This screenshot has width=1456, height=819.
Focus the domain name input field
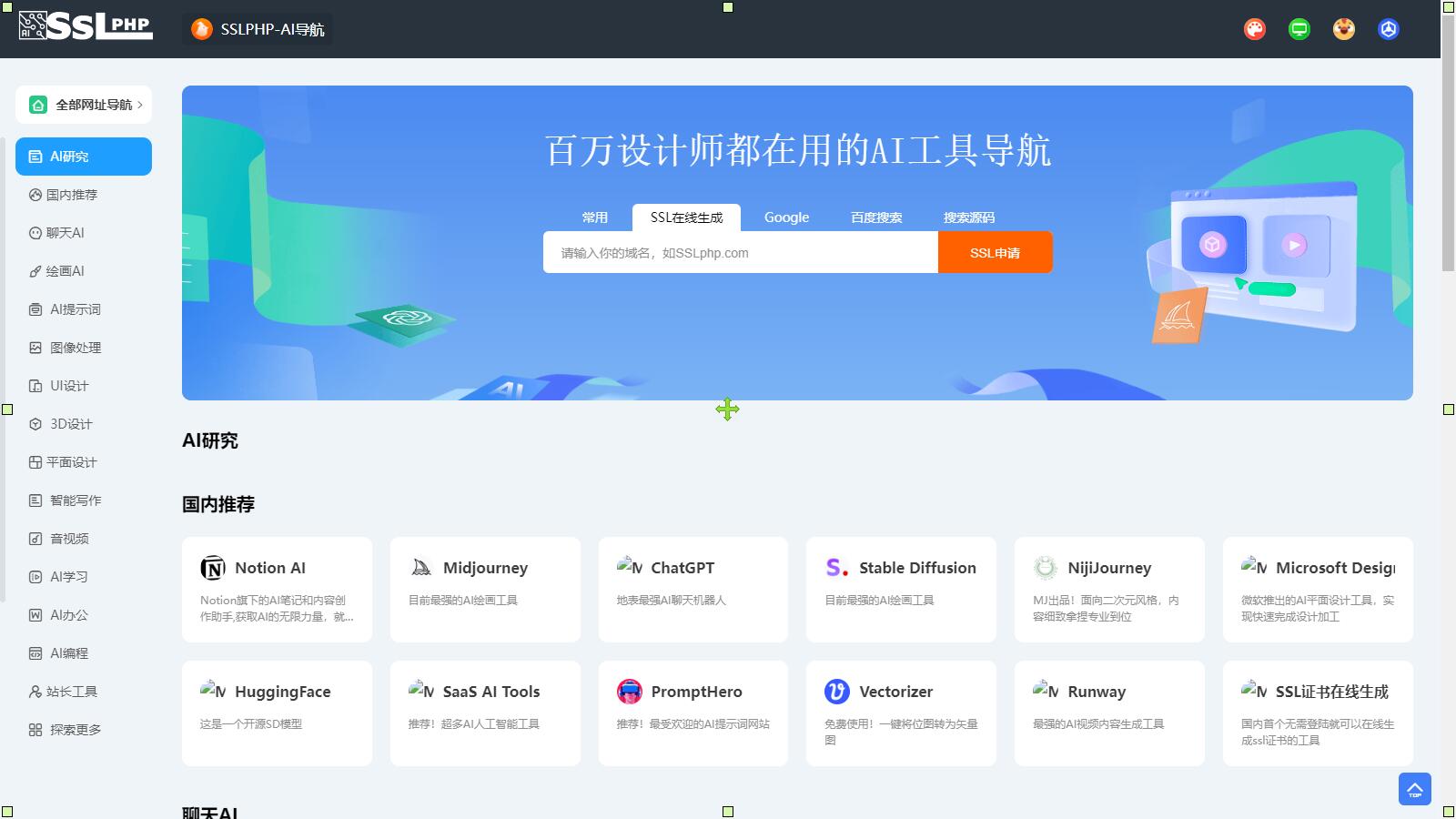(741, 252)
